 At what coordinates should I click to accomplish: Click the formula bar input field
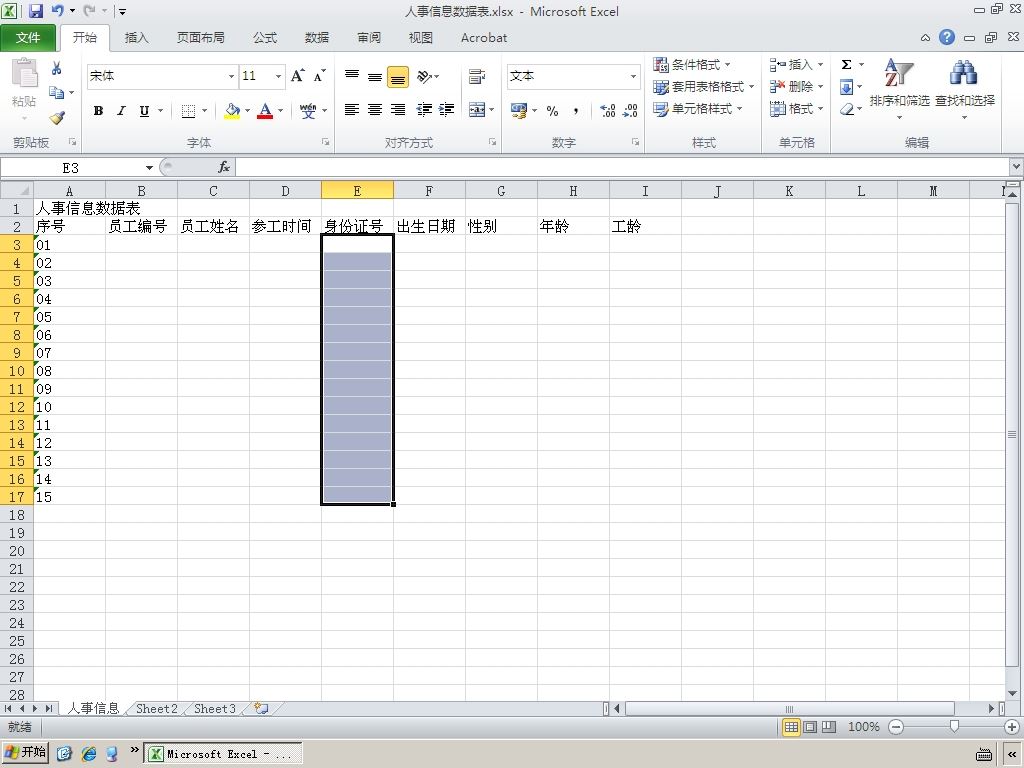(x=622, y=168)
